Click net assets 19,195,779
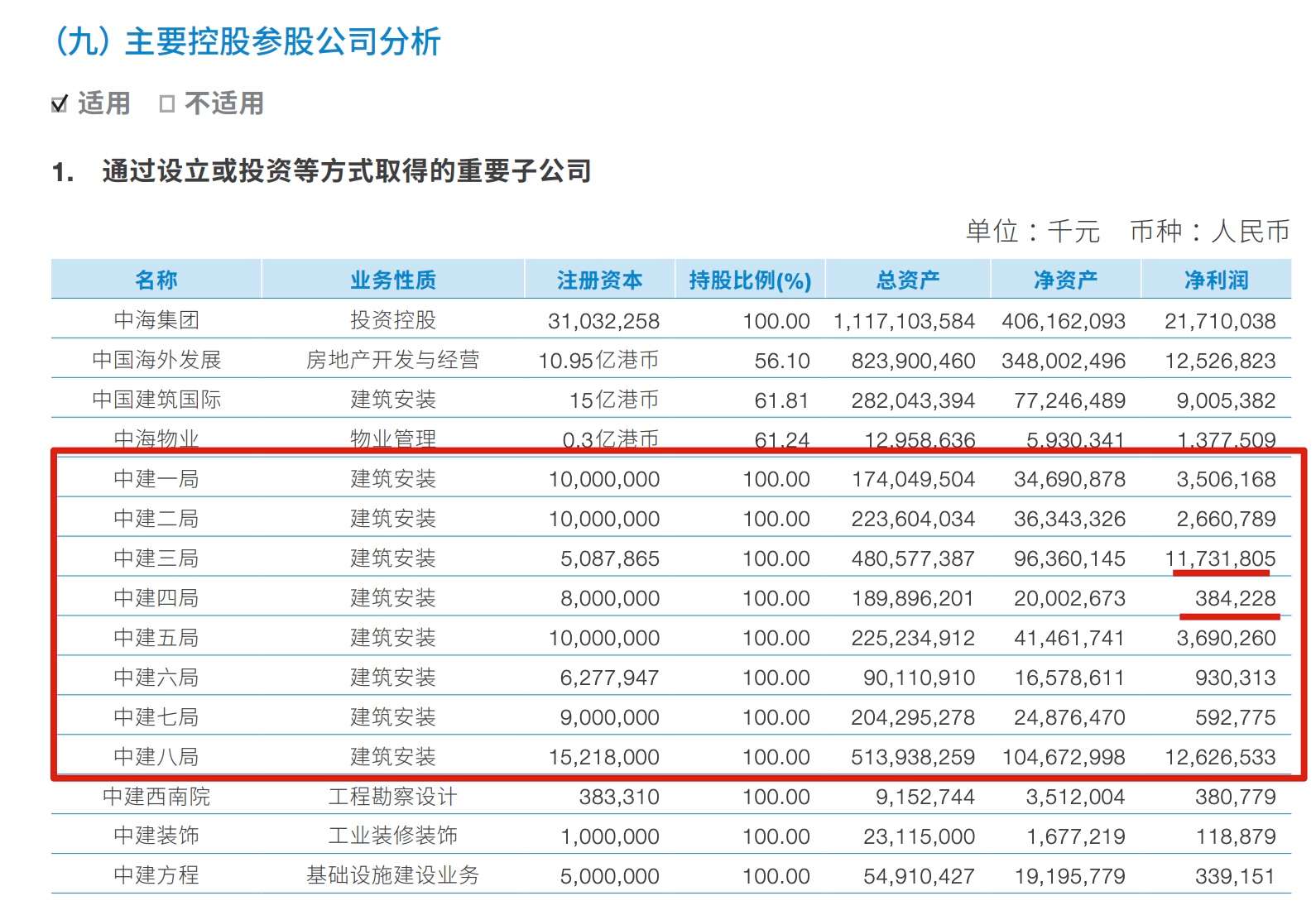The width and height of the screenshot is (1316, 915). pos(1070,876)
